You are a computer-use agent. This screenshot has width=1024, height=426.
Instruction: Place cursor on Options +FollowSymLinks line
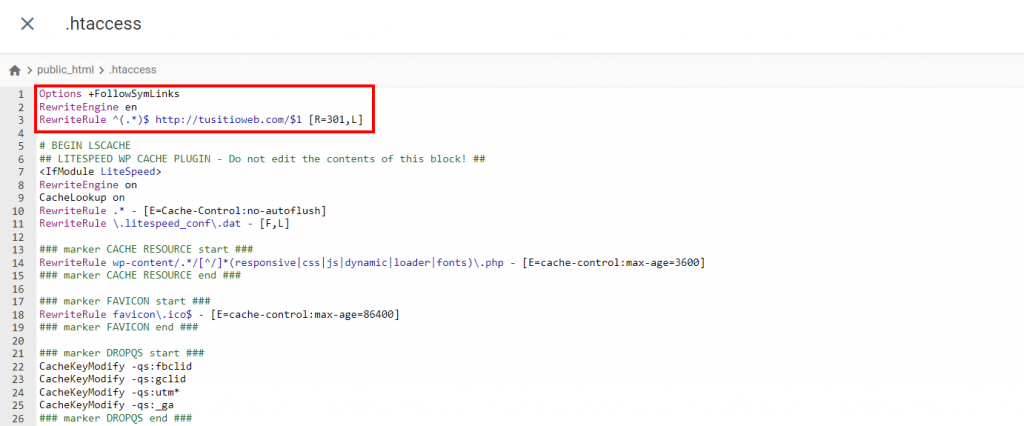tap(109, 93)
